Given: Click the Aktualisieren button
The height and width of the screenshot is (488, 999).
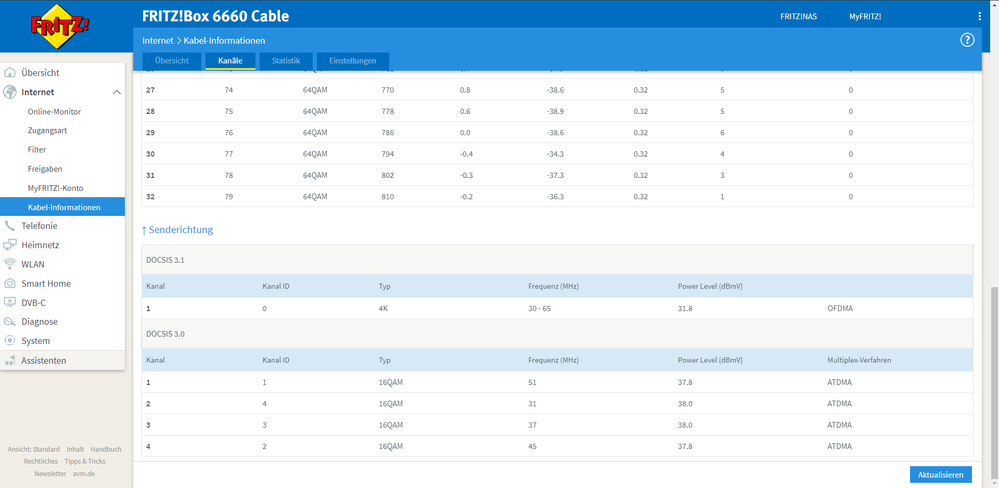Looking at the screenshot, I should tap(941, 475).
